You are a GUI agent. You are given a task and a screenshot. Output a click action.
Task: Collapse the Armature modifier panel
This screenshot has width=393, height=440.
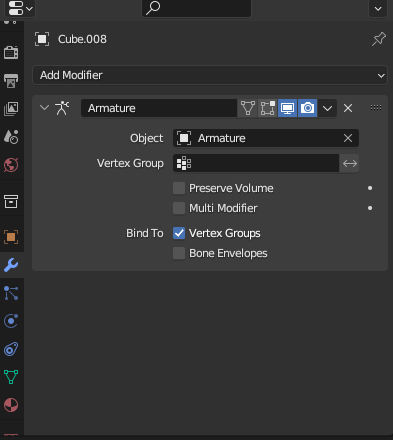(x=44, y=108)
